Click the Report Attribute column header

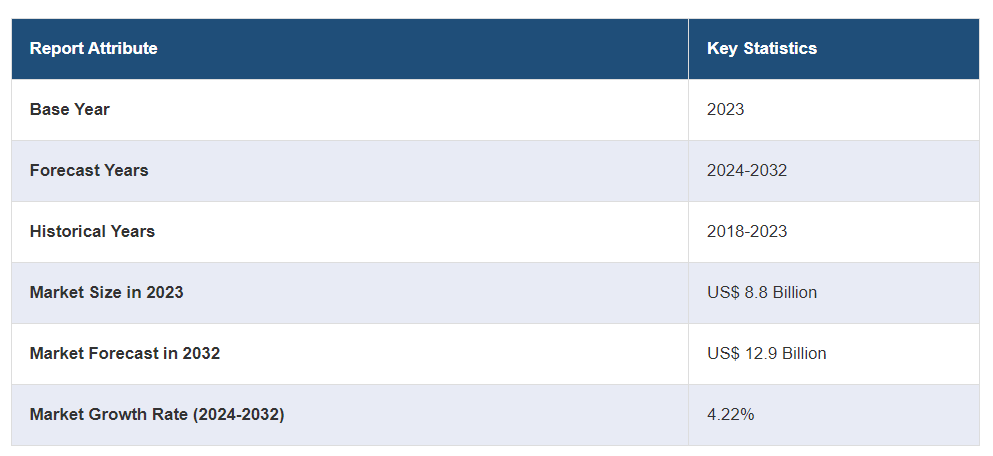click(x=94, y=48)
